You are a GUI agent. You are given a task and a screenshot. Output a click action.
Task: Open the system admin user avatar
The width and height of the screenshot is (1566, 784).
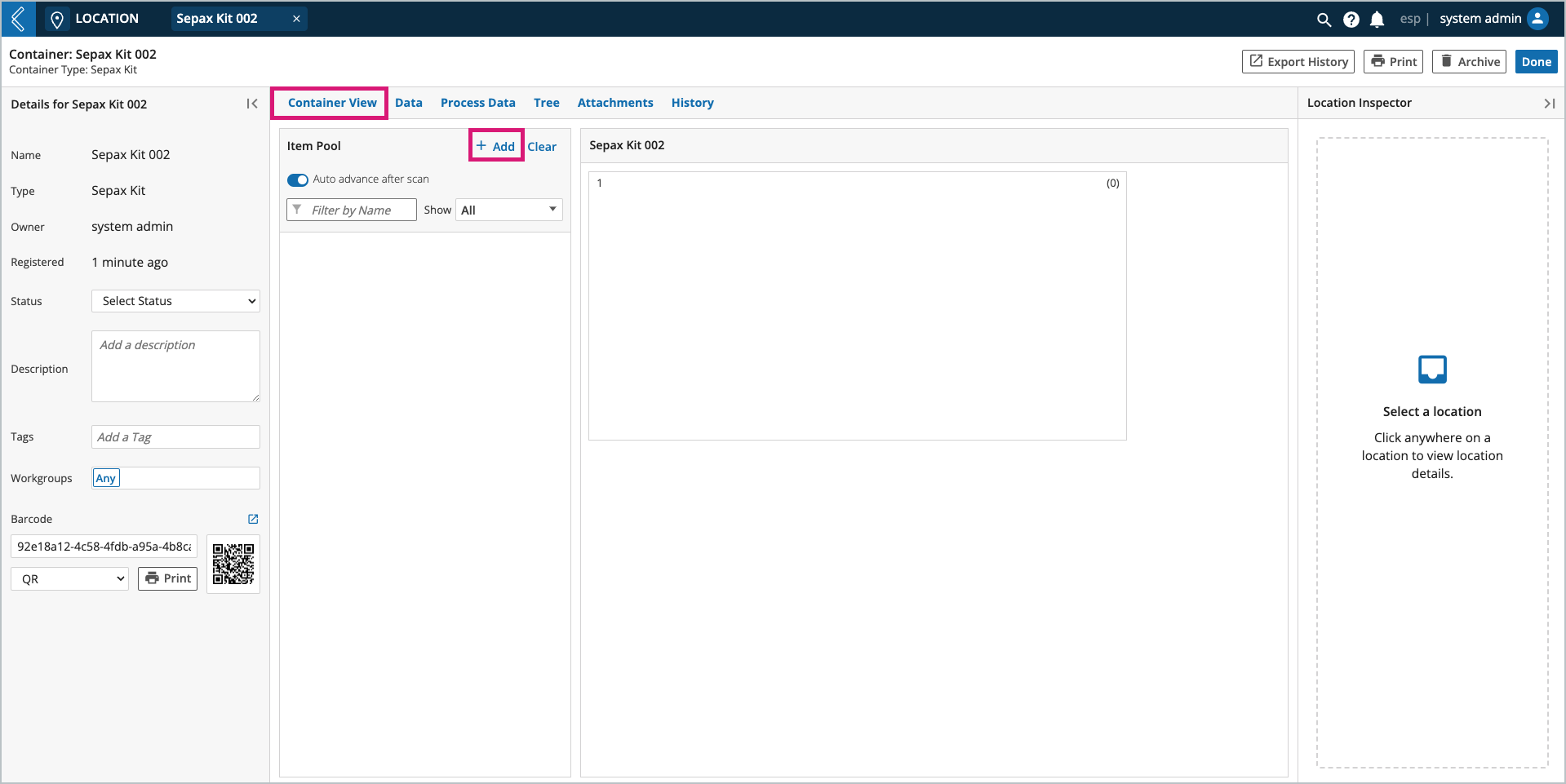coord(1537,19)
